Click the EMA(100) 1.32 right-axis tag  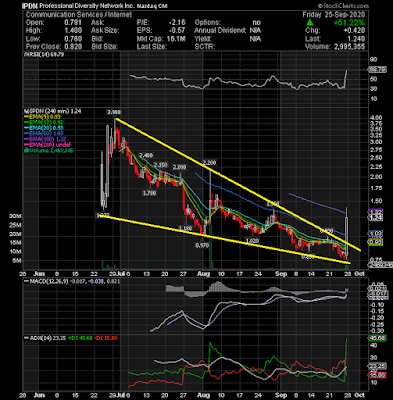[375, 212]
